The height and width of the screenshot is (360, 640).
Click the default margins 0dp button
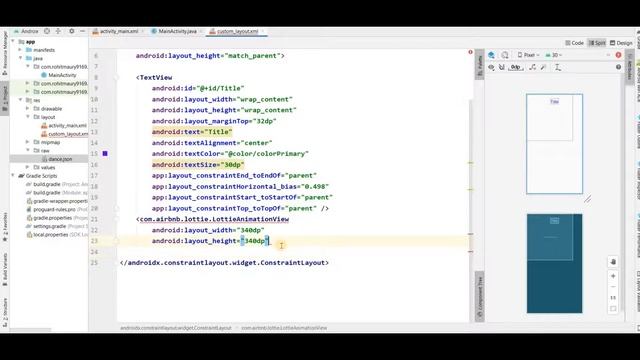(x=516, y=67)
